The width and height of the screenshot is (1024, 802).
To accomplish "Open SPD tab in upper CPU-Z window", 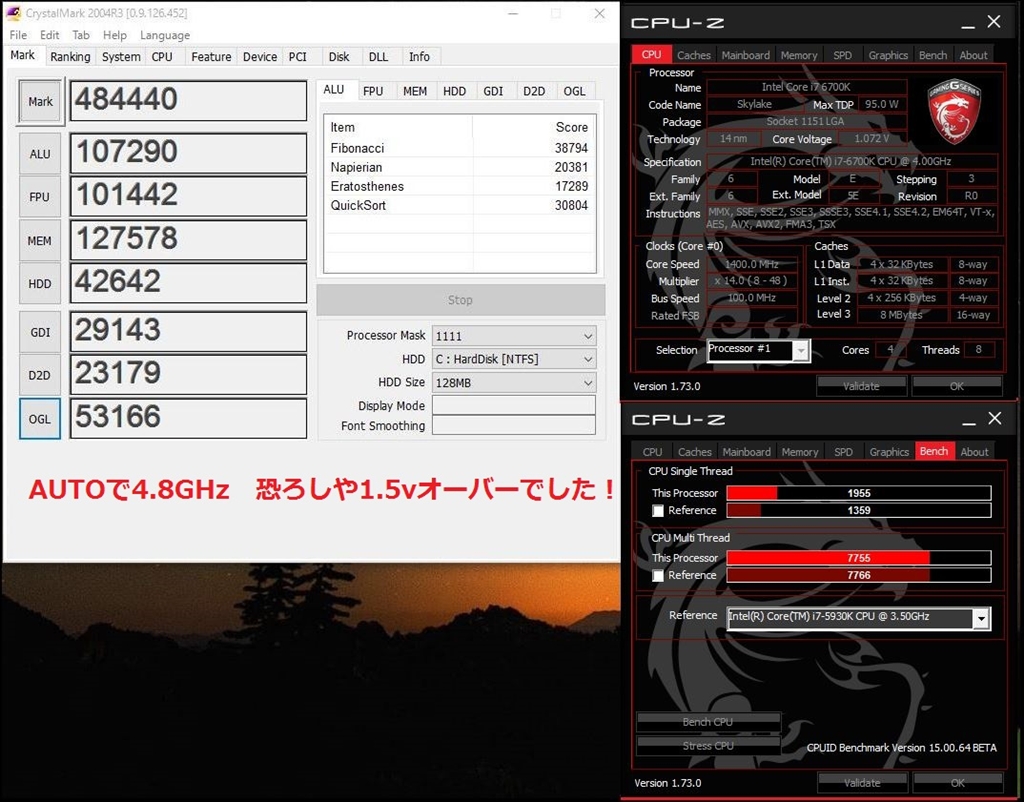I will tap(842, 56).
